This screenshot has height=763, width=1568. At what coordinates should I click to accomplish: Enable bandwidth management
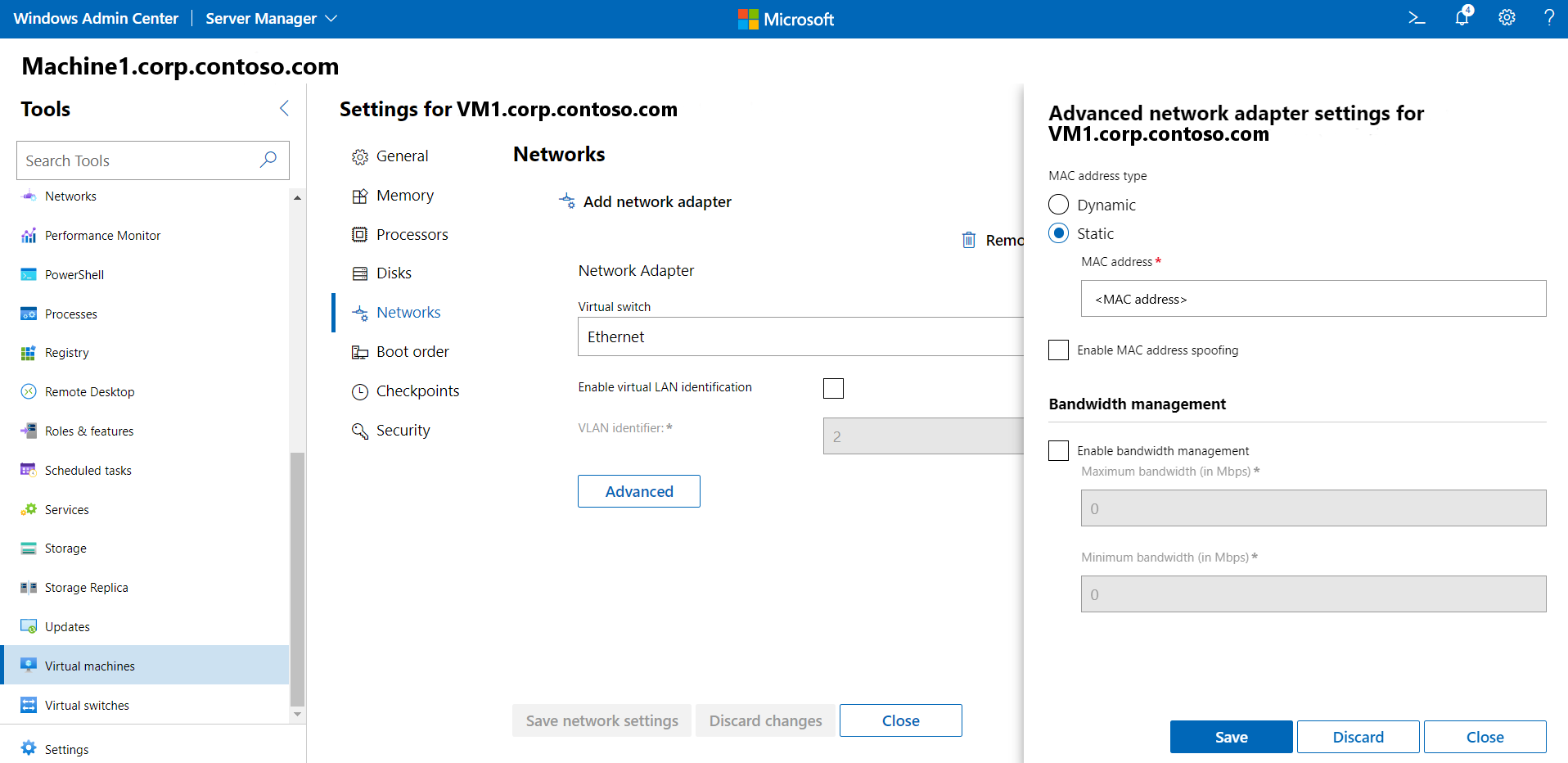1058,450
